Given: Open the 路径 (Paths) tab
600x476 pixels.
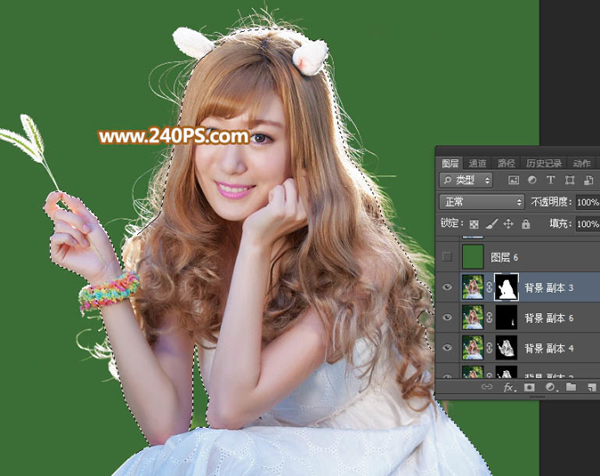Looking at the screenshot, I should tap(506, 163).
